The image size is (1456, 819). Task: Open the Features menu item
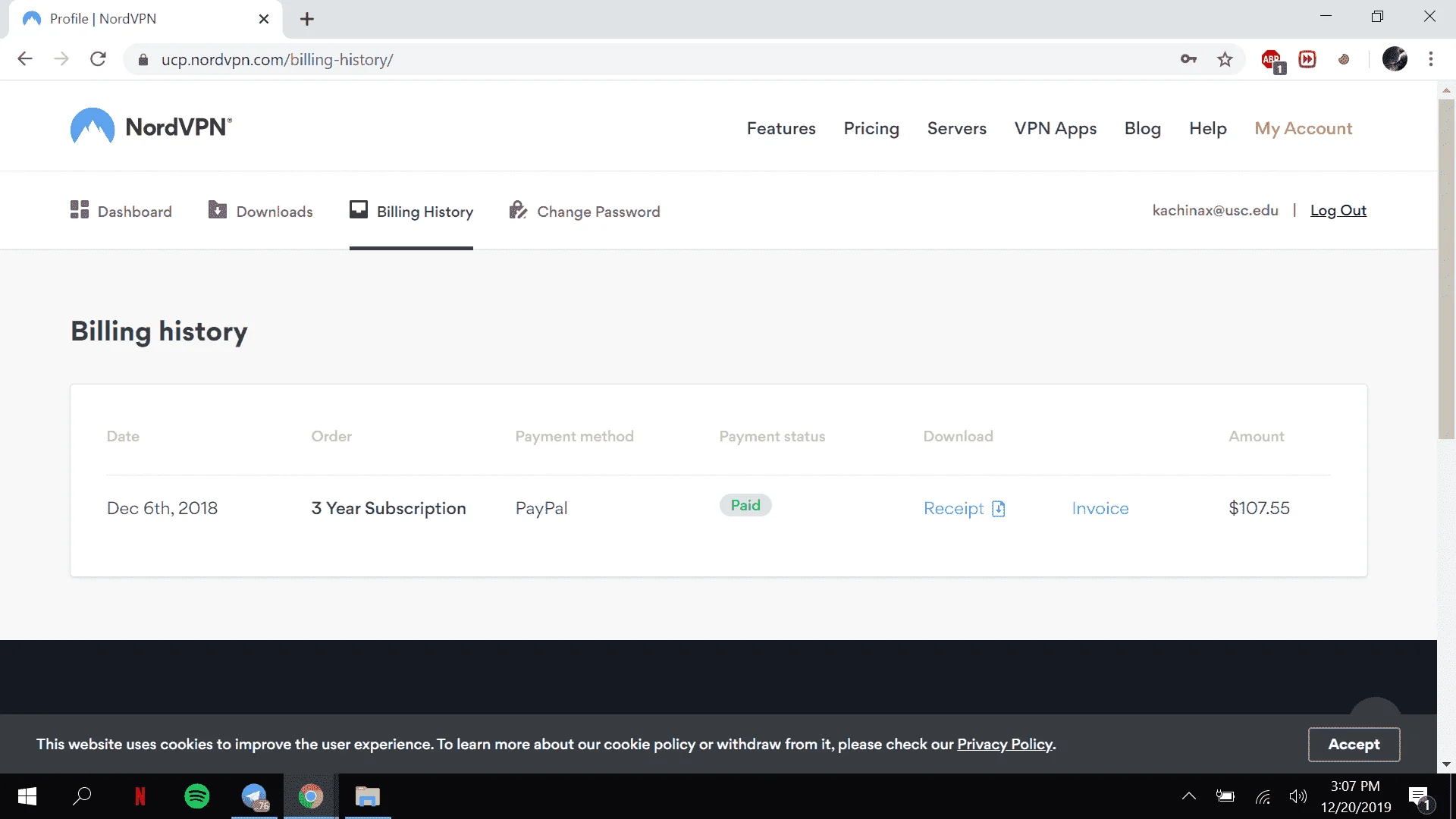click(781, 128)
